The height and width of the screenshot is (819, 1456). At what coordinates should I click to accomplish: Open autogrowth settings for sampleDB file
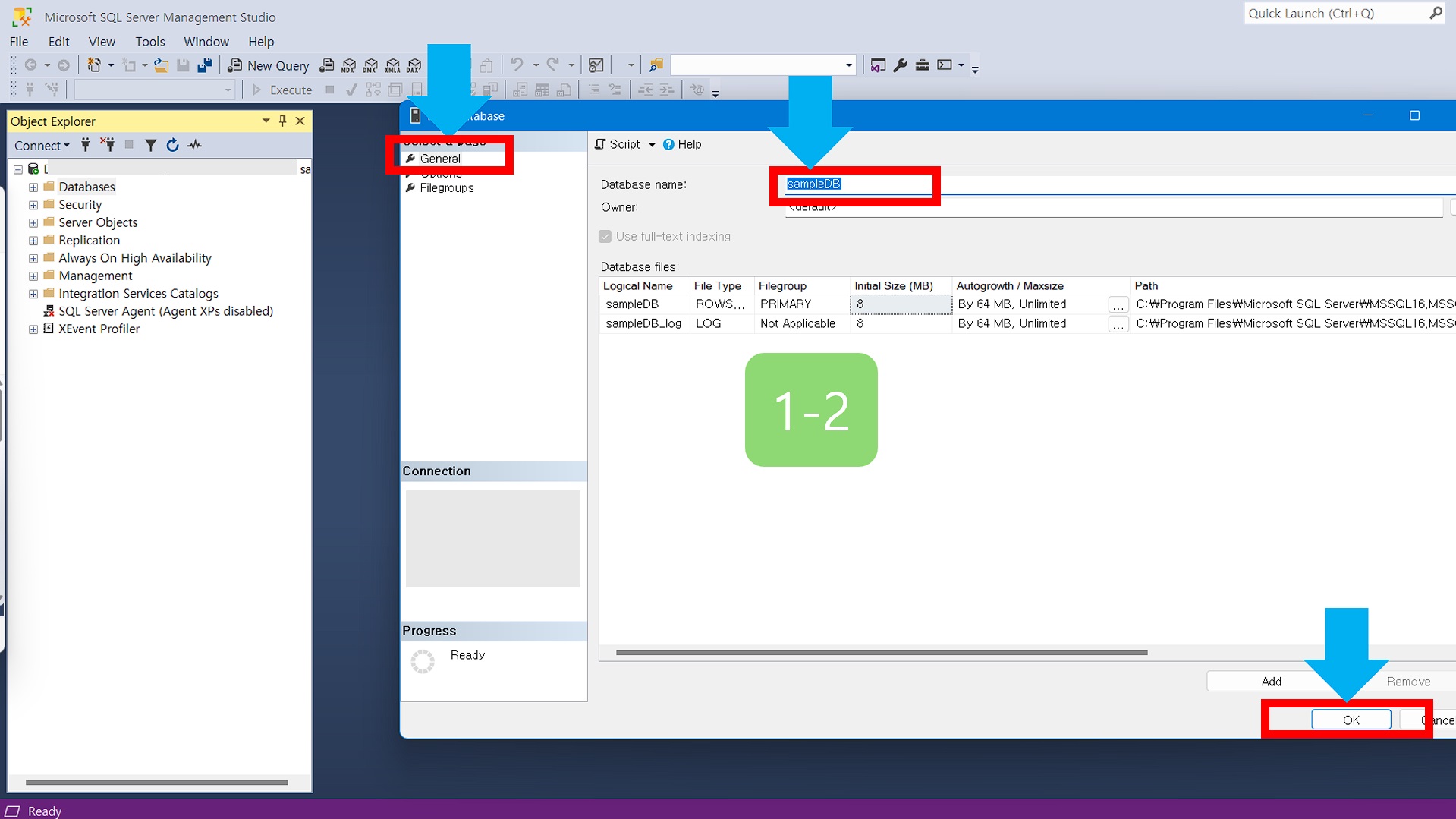pos(1118,305)
